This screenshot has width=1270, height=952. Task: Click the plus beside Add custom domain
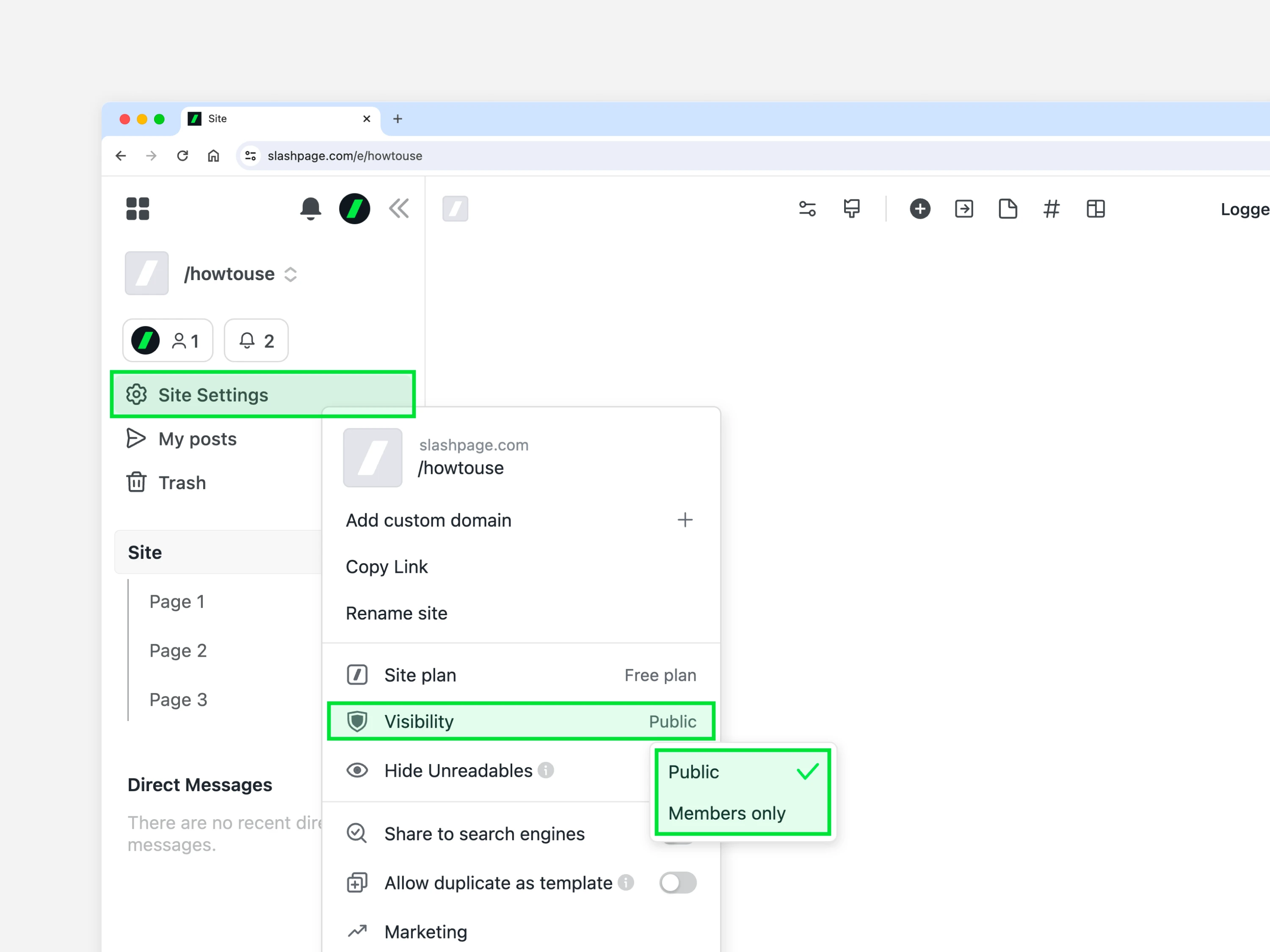[x=685, y=520]
